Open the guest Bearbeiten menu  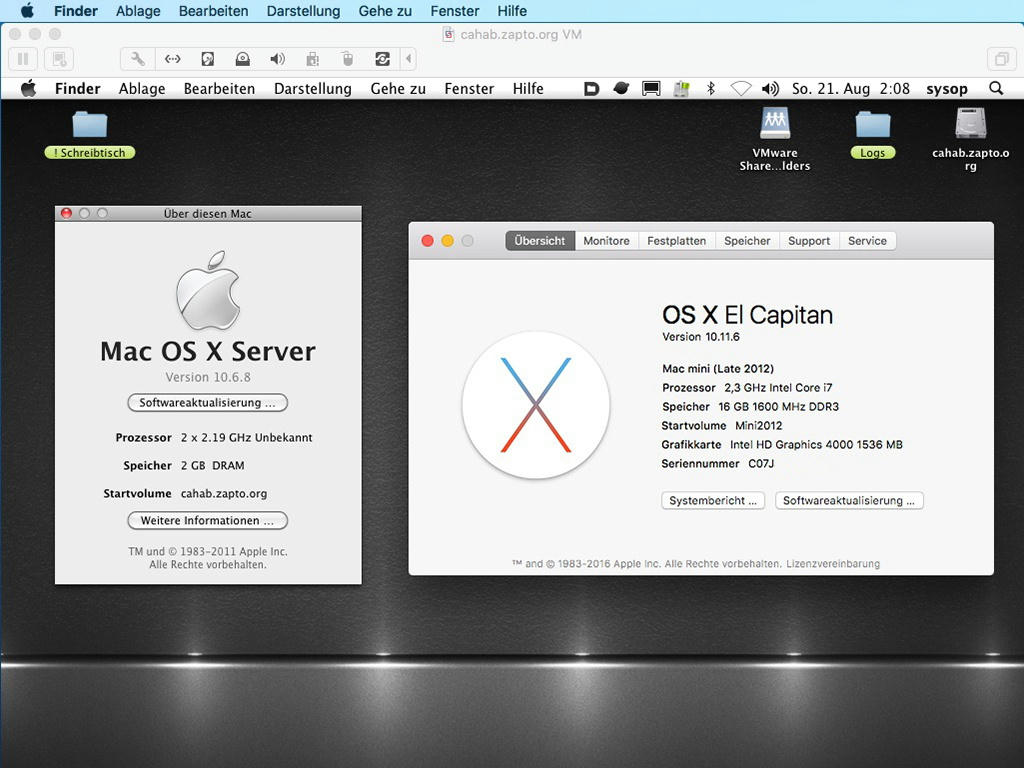pos(219,89)
